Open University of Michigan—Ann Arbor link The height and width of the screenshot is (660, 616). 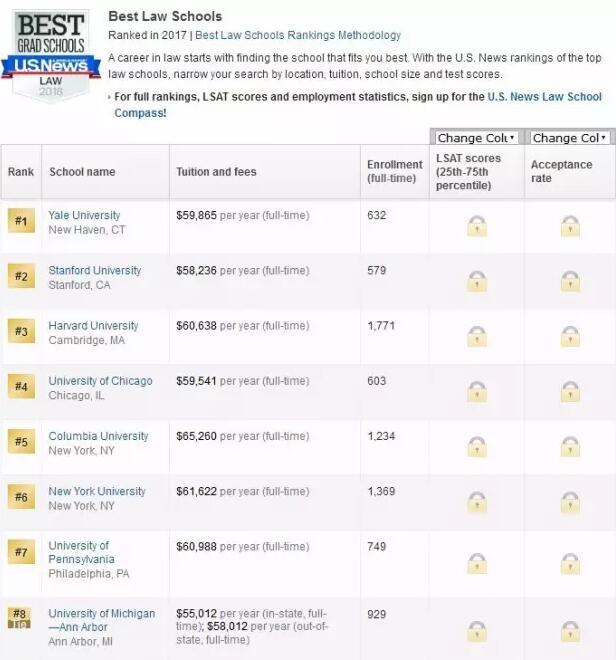click(x=101, y=620)
